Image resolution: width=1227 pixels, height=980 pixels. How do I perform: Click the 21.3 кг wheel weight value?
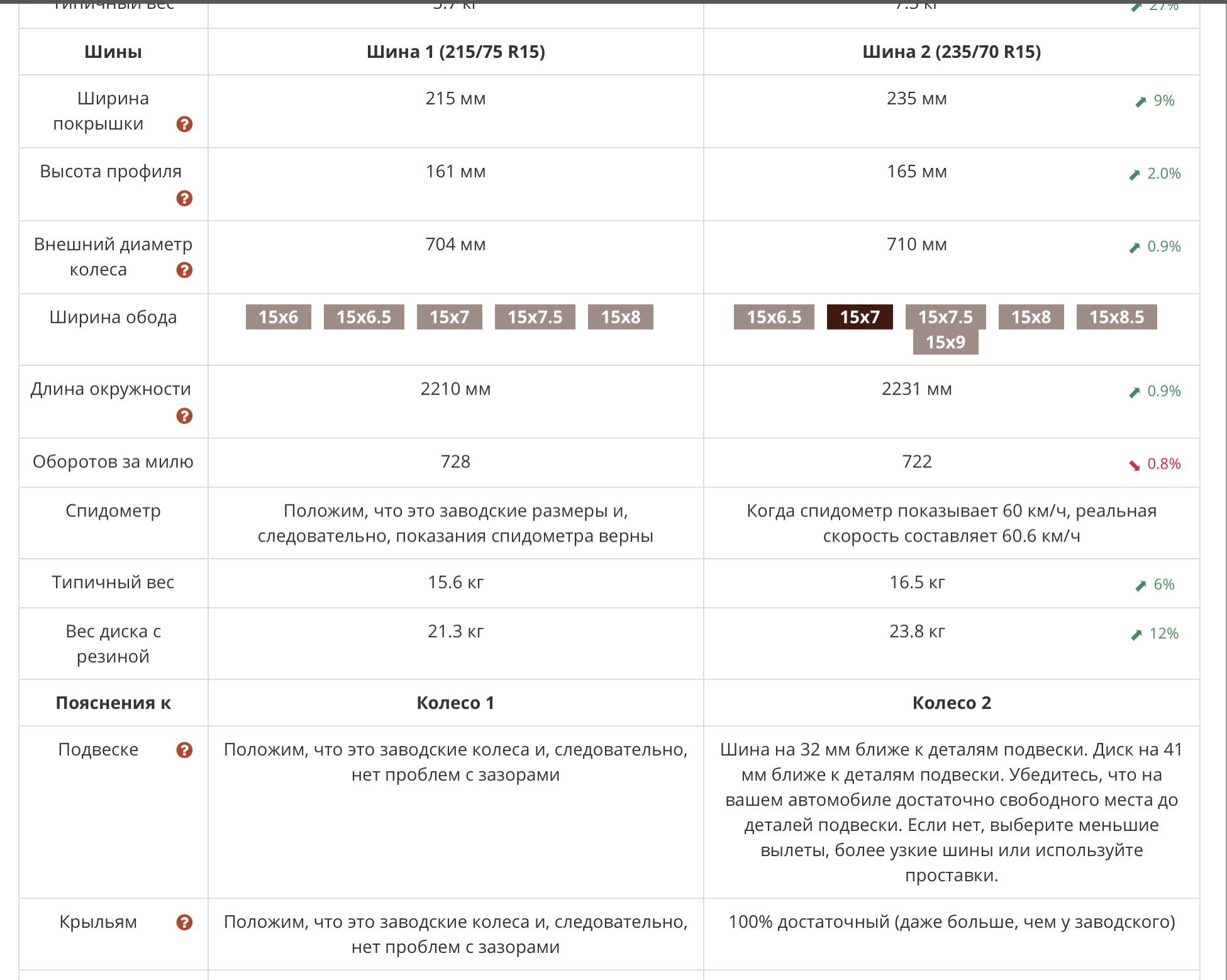pyautogui.click(x=456, y=632)
